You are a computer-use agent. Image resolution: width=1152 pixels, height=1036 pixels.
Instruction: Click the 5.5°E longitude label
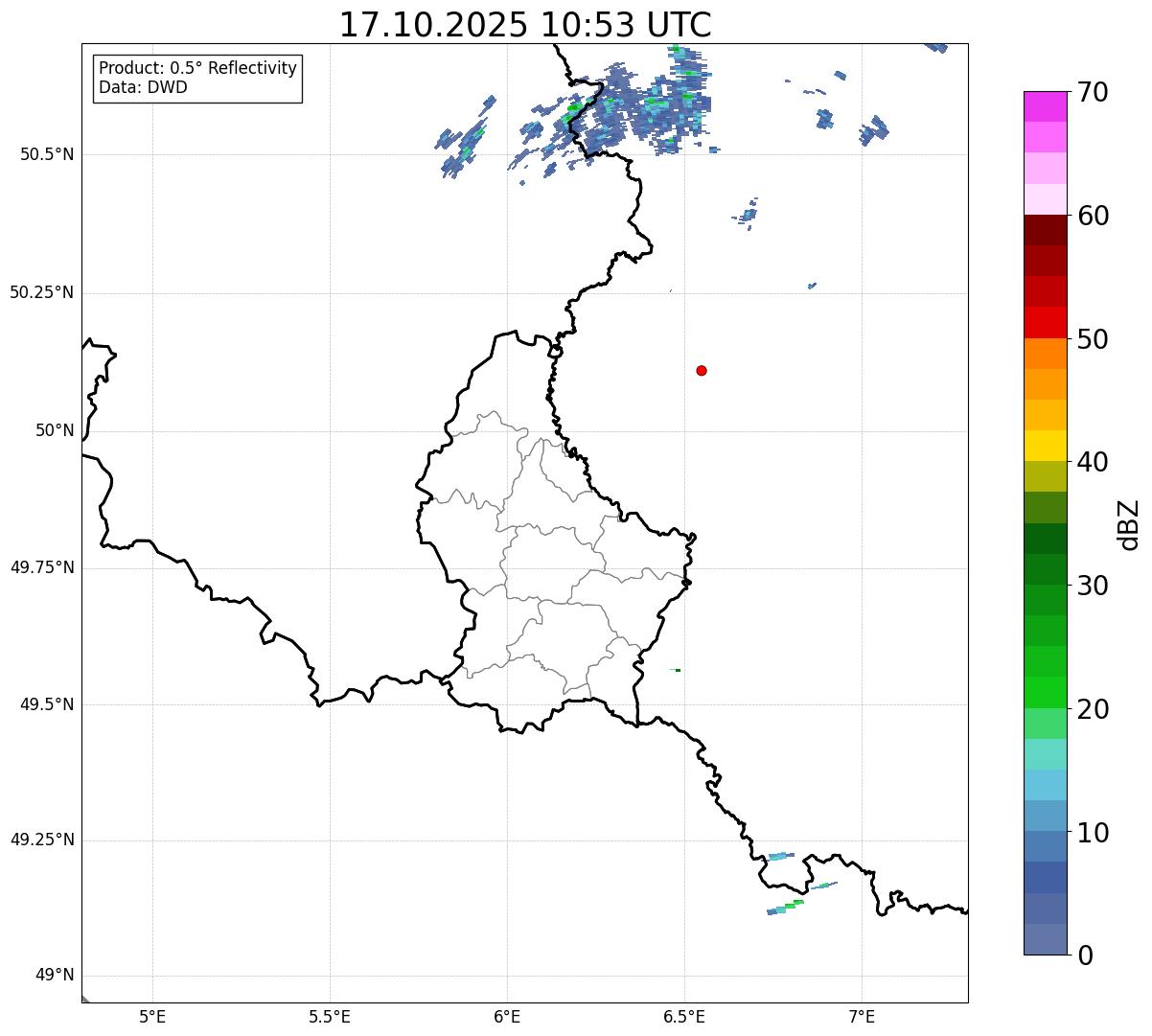pos(330,1016)
